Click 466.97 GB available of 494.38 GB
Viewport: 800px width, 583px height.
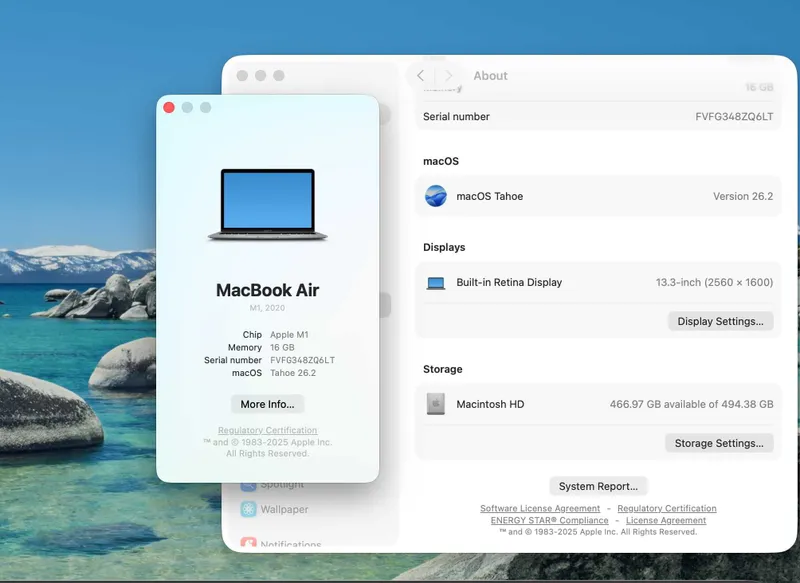point(691,404)
